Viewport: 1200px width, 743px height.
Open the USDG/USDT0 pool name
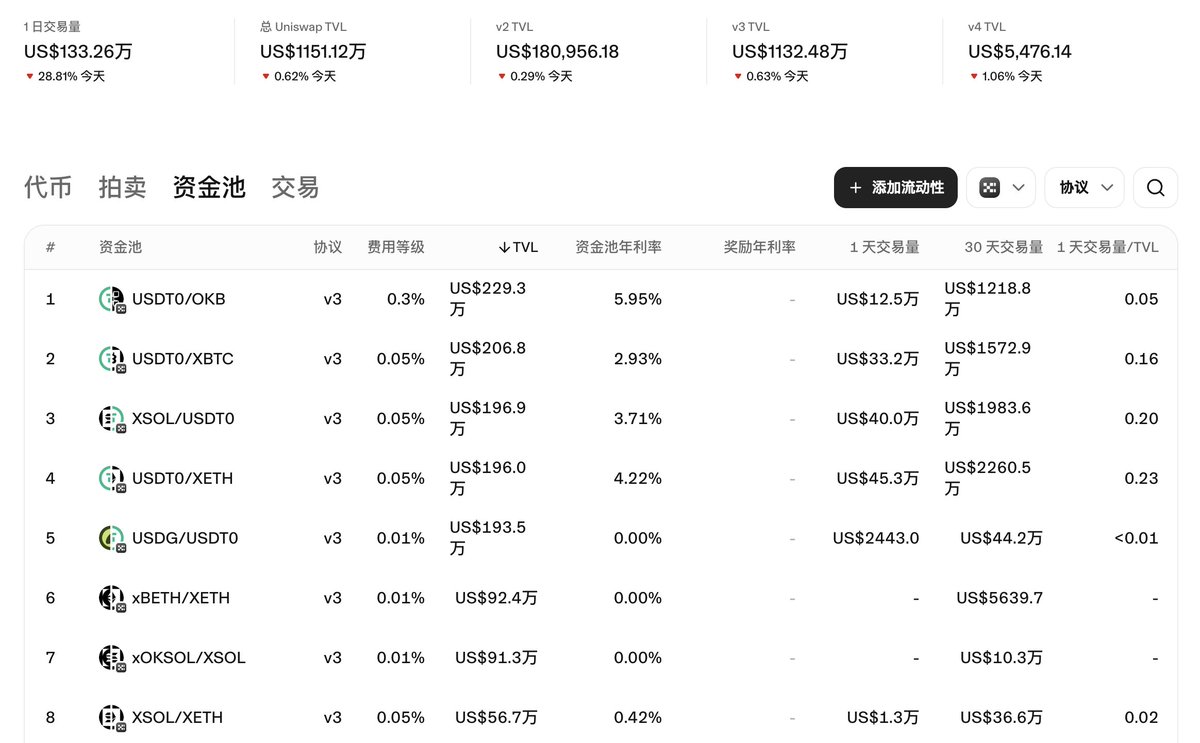pyautogui.click(x=185, y=539)
